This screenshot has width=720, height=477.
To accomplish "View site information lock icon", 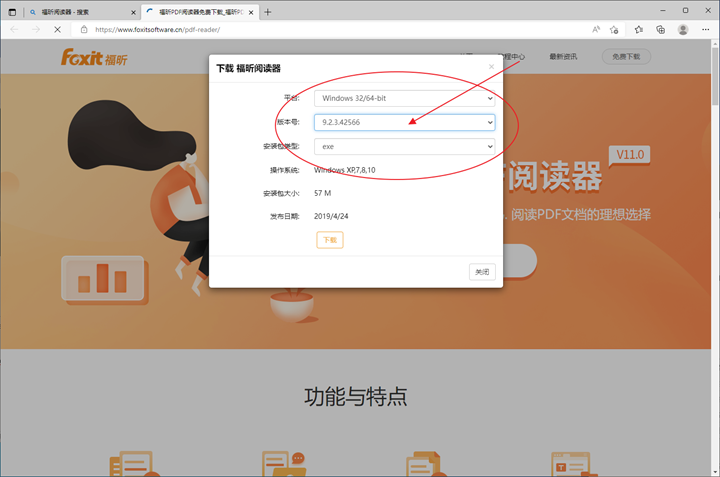I will [x=84, y=29].
